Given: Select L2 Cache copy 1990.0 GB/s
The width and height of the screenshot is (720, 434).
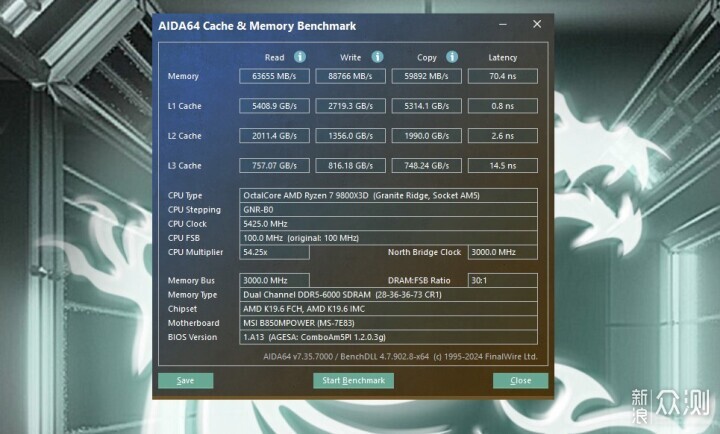Looking at the screenshot, I should click(427, 136).
